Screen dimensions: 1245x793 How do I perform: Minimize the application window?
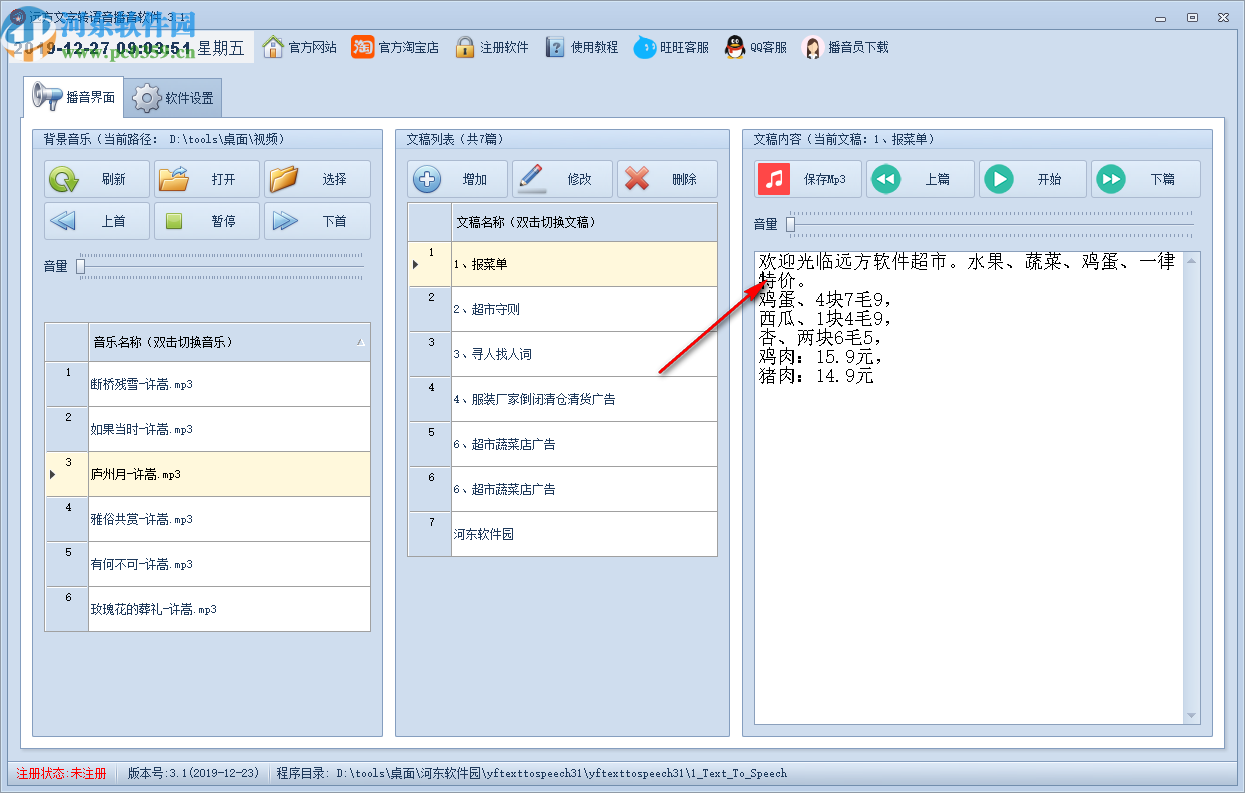pyautogui.click(x=1159, y=17)
